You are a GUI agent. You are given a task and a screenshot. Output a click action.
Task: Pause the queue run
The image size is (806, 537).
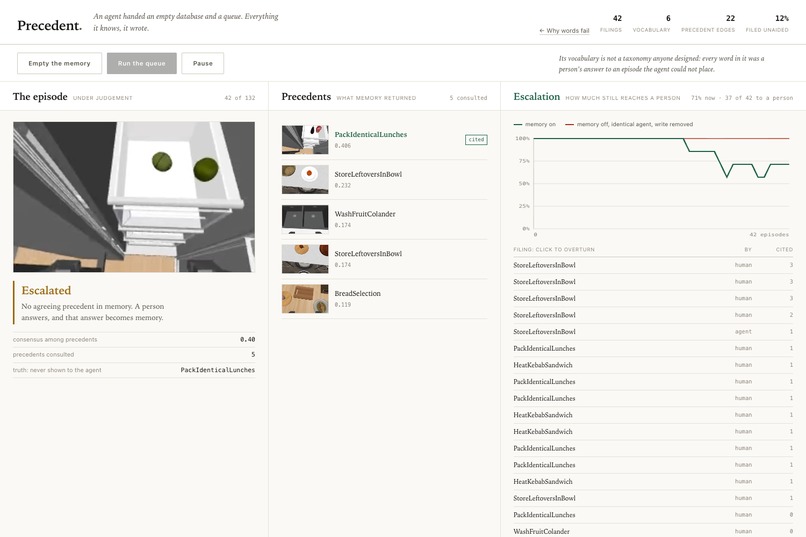pyautogui.click(x=203, y=63)
